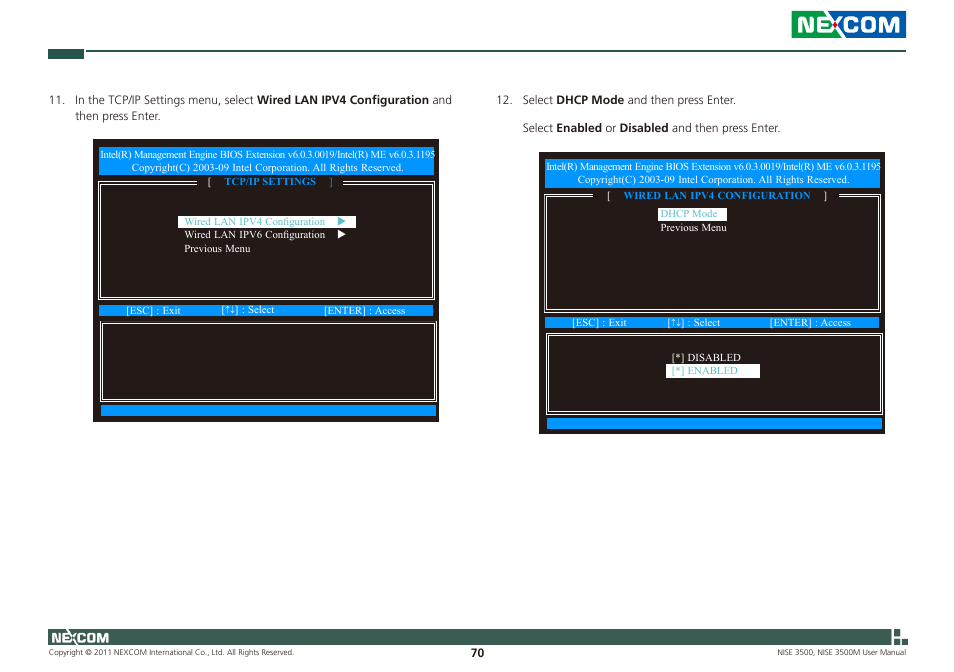Click the Intel ME BIOS Extension header in the IPV4 Configuration screen
Image resolution: width=954 pixels, height=672 pixels.
point(712,173)
